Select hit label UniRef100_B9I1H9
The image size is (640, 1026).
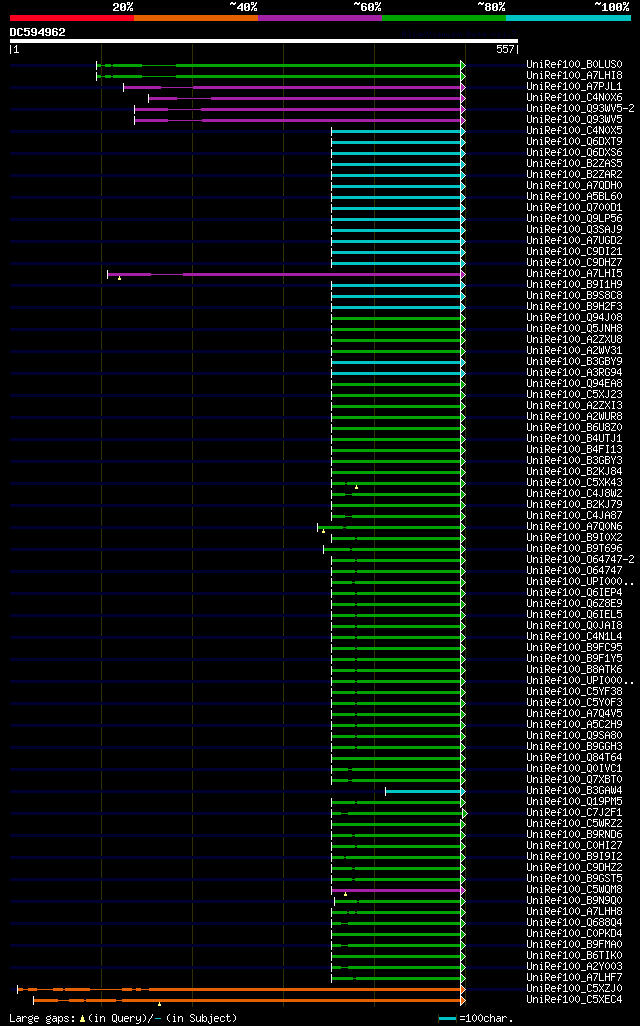point(575,285)
